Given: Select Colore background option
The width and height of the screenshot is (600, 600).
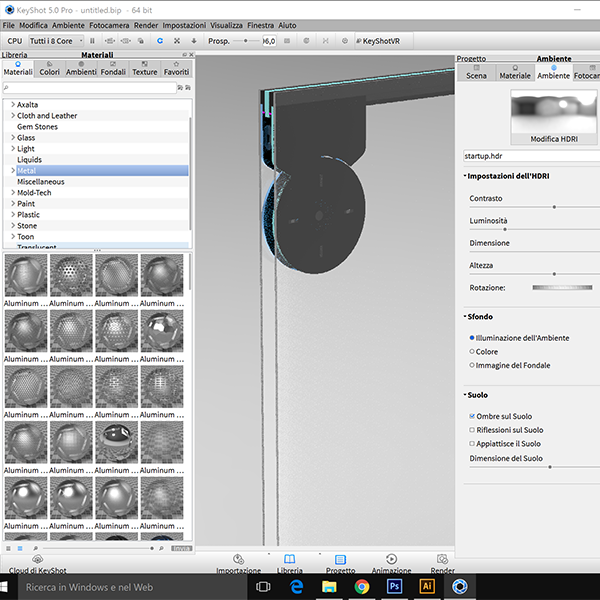Looking at the screenshot, I should [x=472, y=351].
